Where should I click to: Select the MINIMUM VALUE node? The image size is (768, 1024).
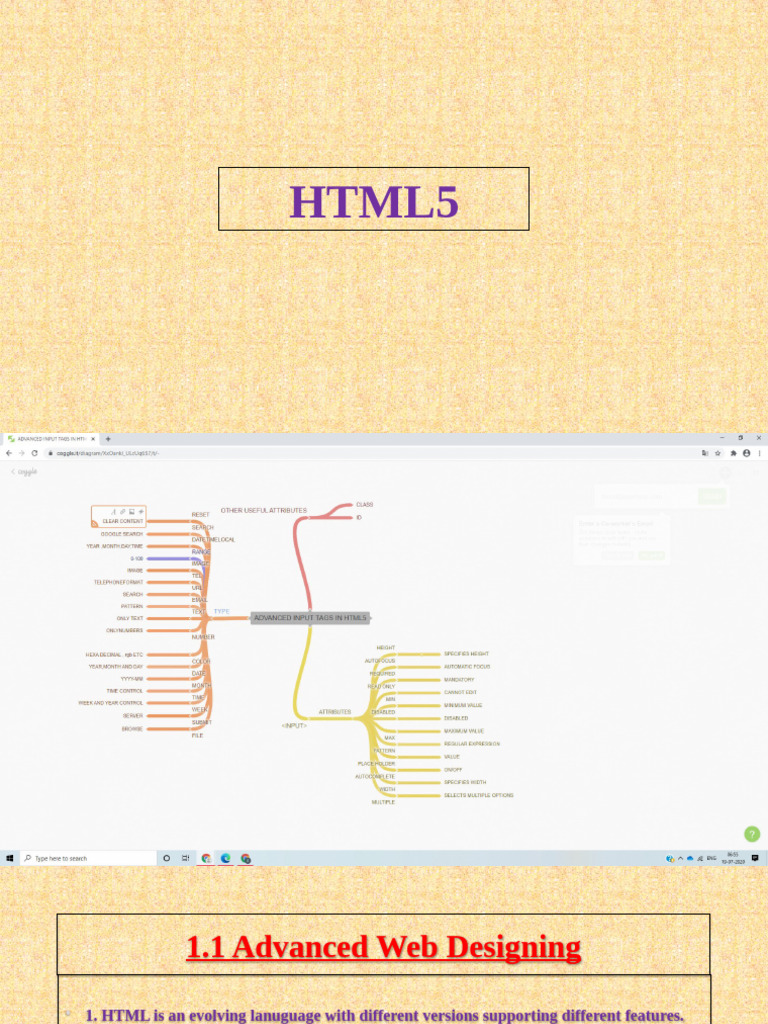tap(463, 705)
